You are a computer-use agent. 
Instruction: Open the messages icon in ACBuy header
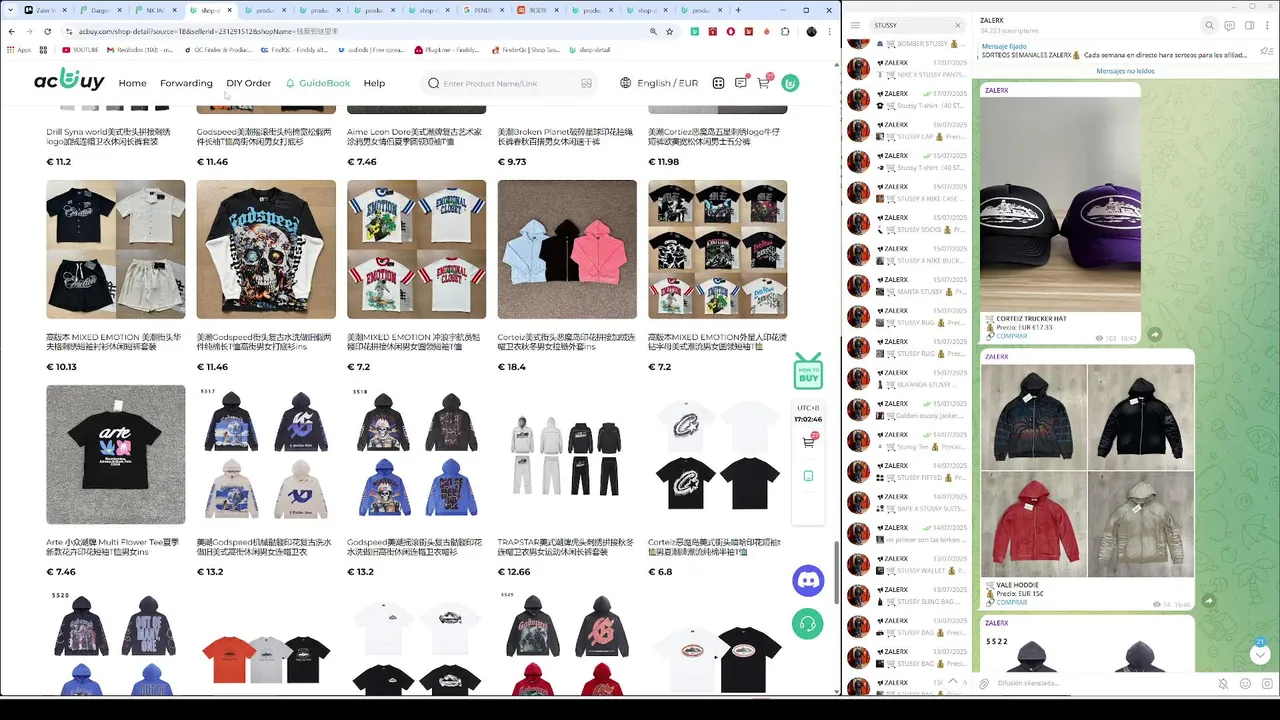pyautogui.click(x=741, y=83)
